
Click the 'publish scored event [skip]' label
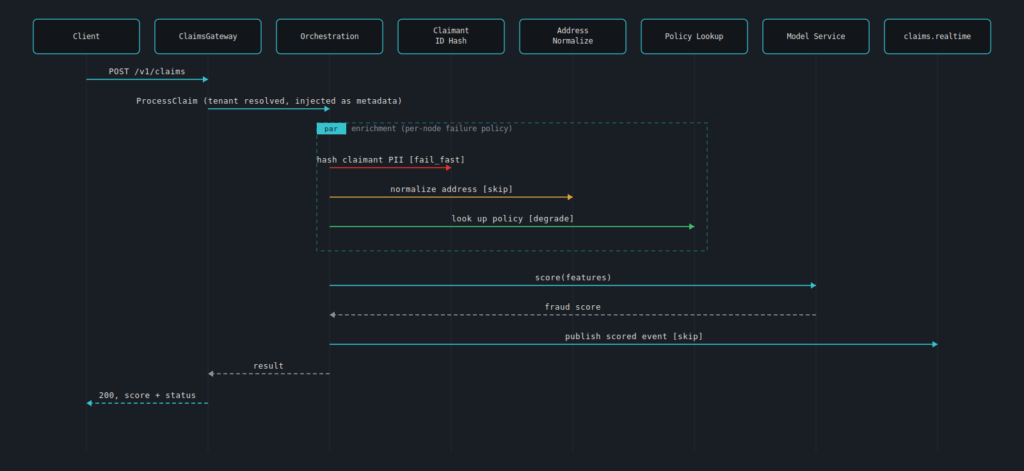click(634, 336)
